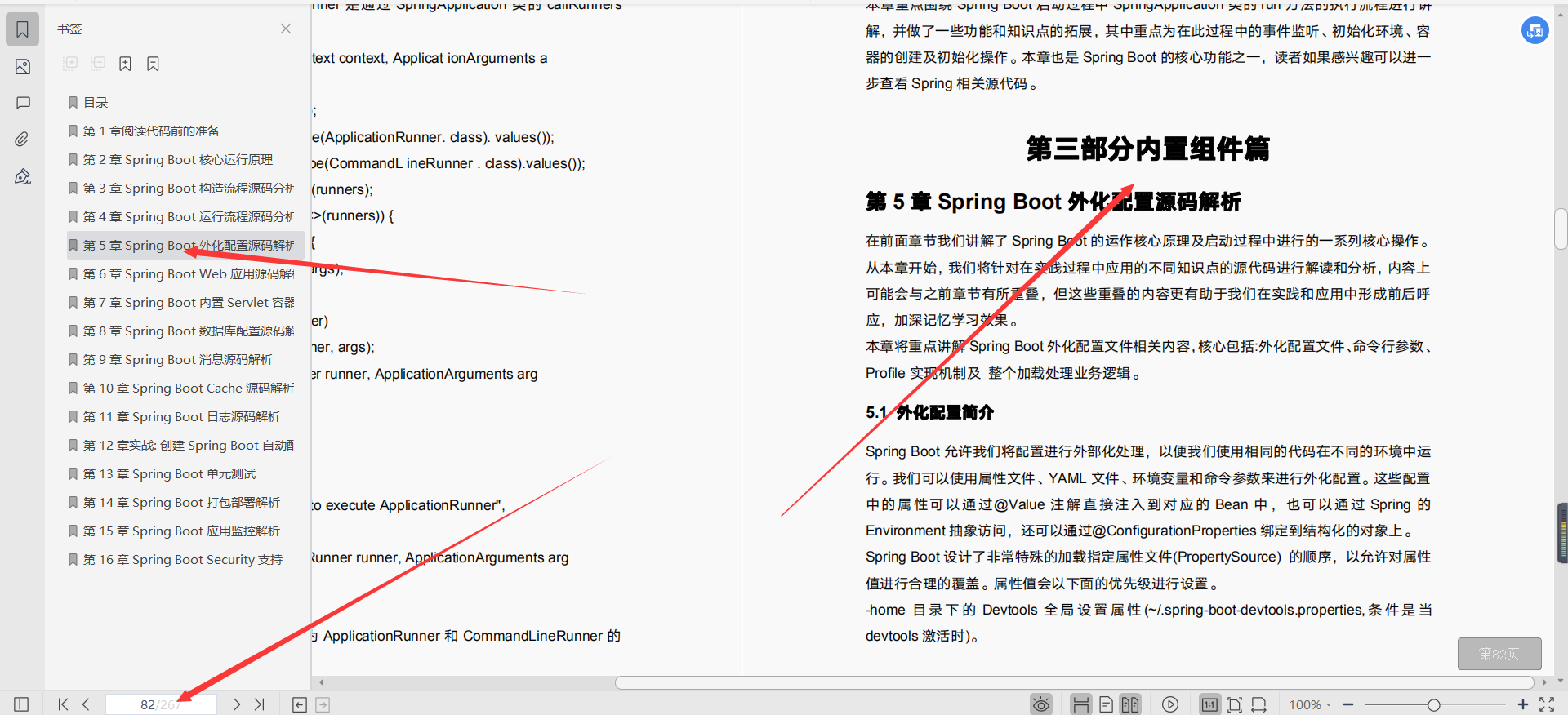
Task: Click the collapse all bookmarks icon
Action: [98, 64]
